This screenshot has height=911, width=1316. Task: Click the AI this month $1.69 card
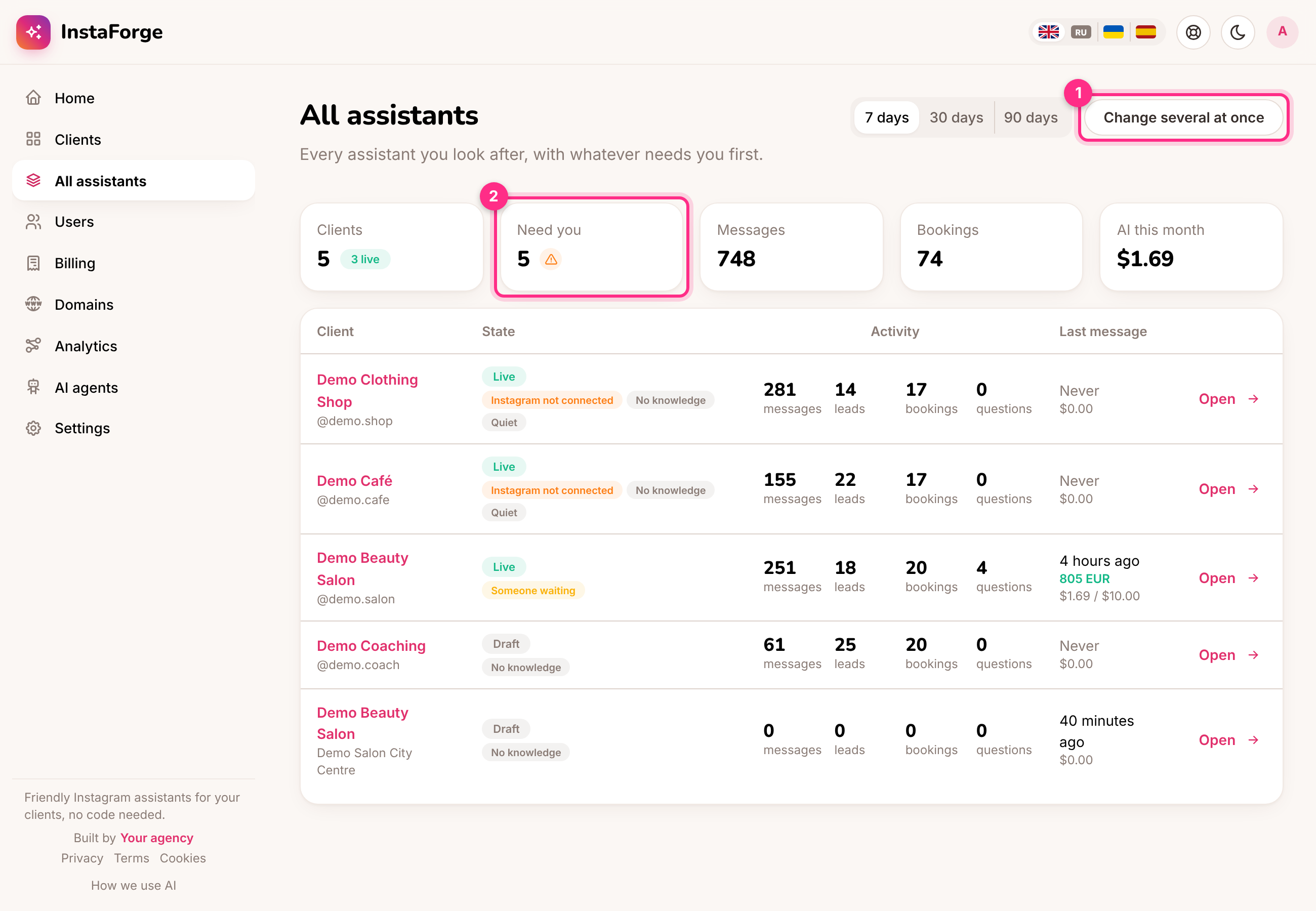[1191, 246]
